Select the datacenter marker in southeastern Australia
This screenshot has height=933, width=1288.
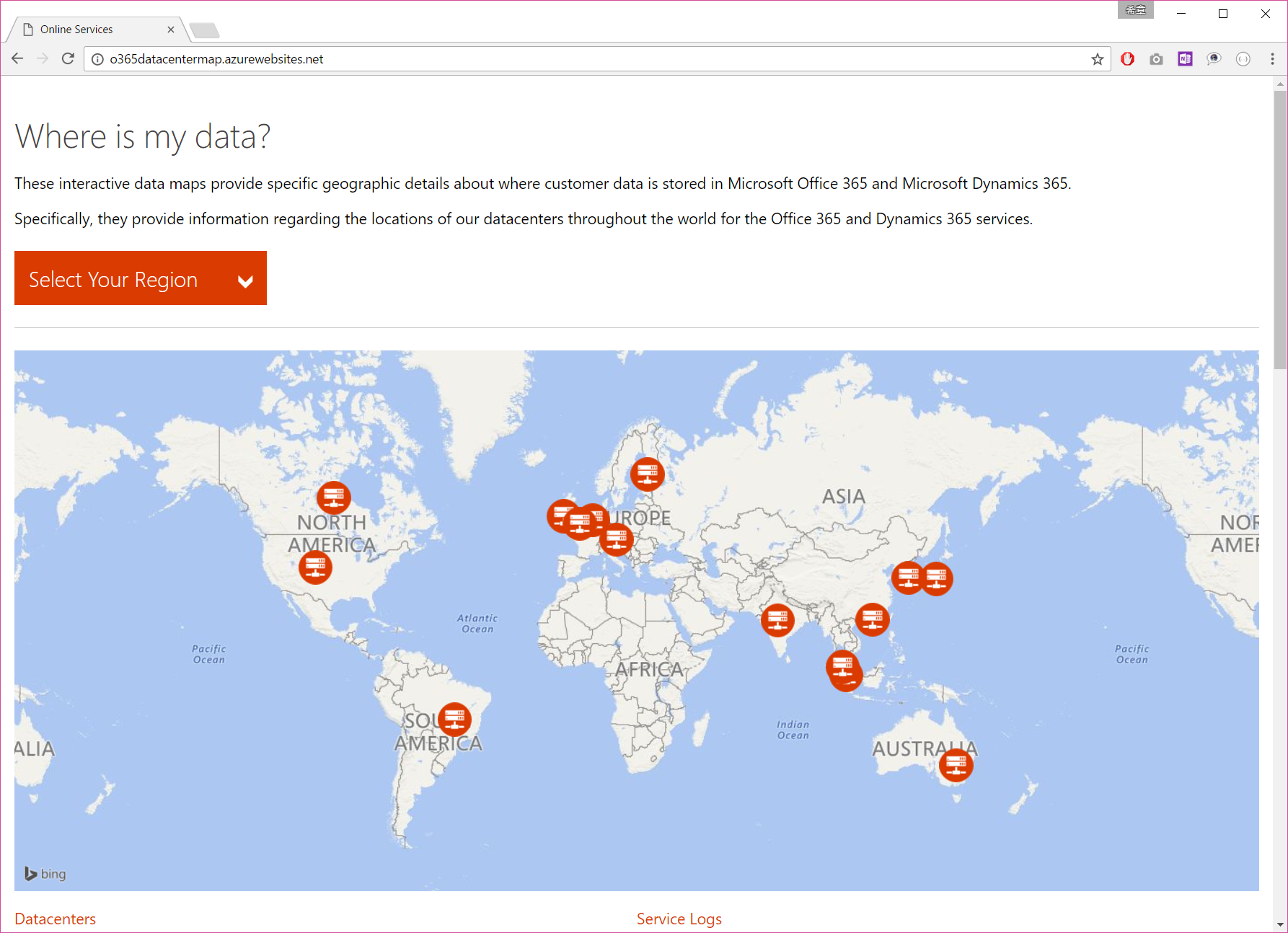click(x=956, y=764)
